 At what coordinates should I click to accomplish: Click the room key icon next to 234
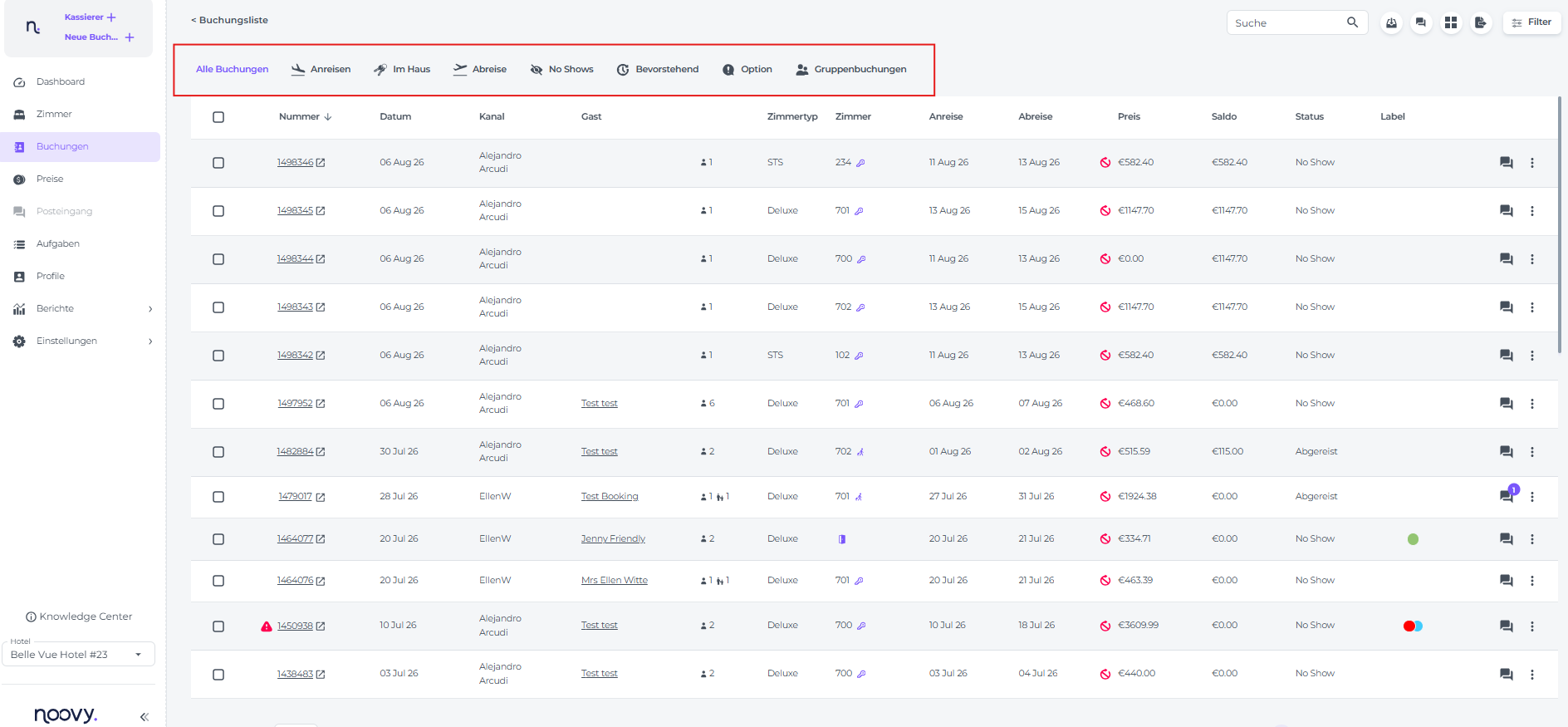pyautogui.click(x=860, y=163)
